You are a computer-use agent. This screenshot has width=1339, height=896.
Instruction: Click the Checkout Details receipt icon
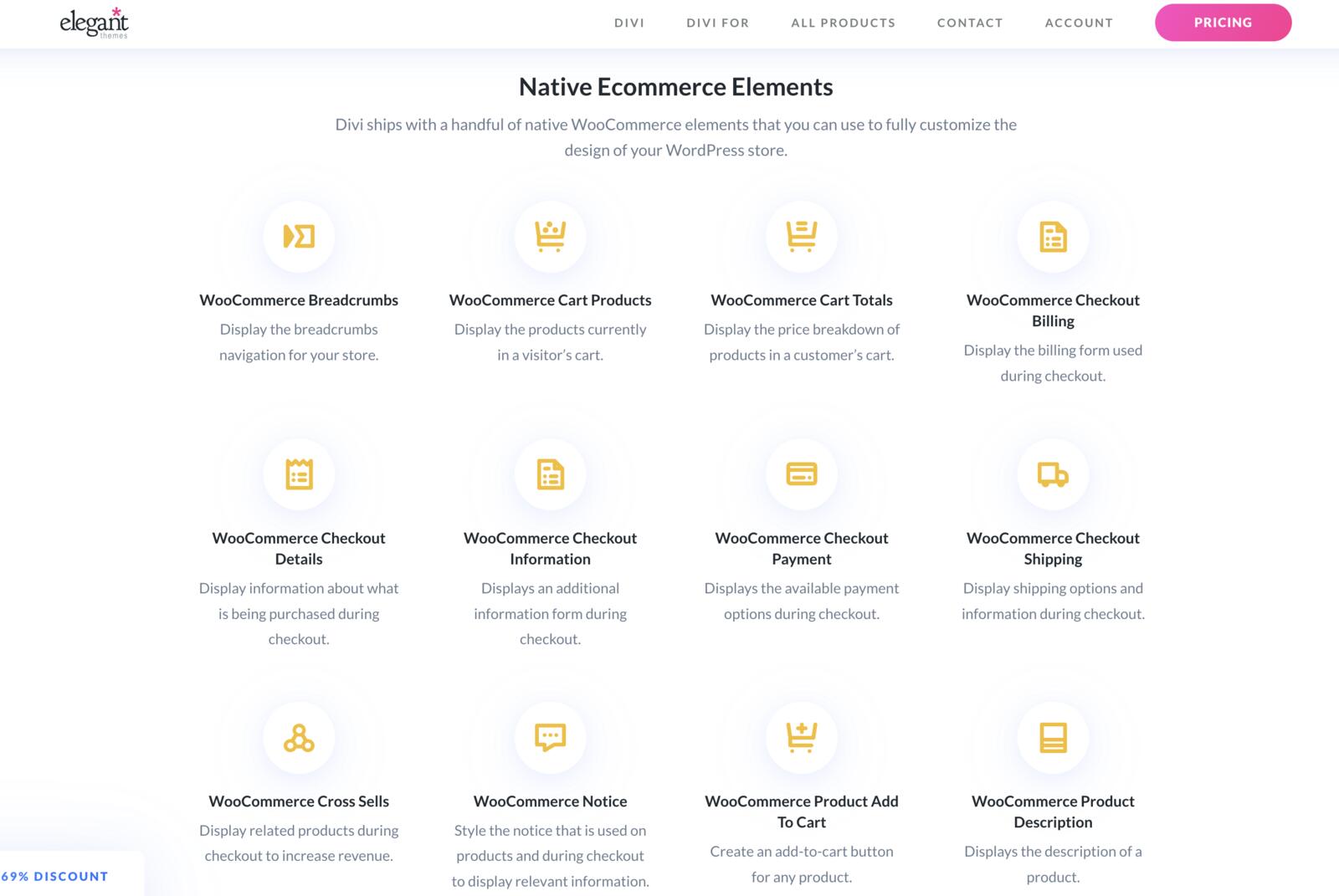[299, 474]
